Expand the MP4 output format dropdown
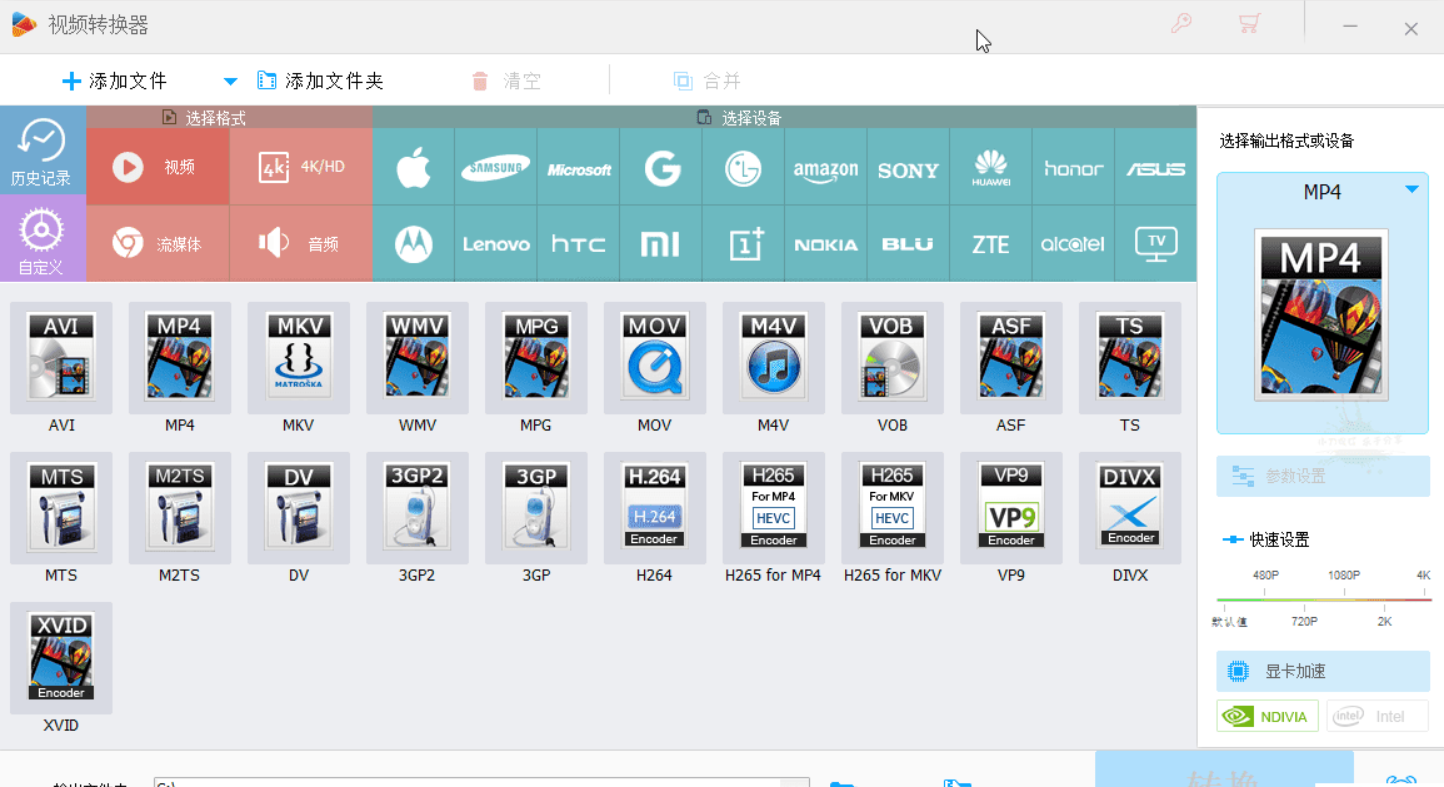The height and width of the screenshot is (787, 1444). (x=1412, y=190)
